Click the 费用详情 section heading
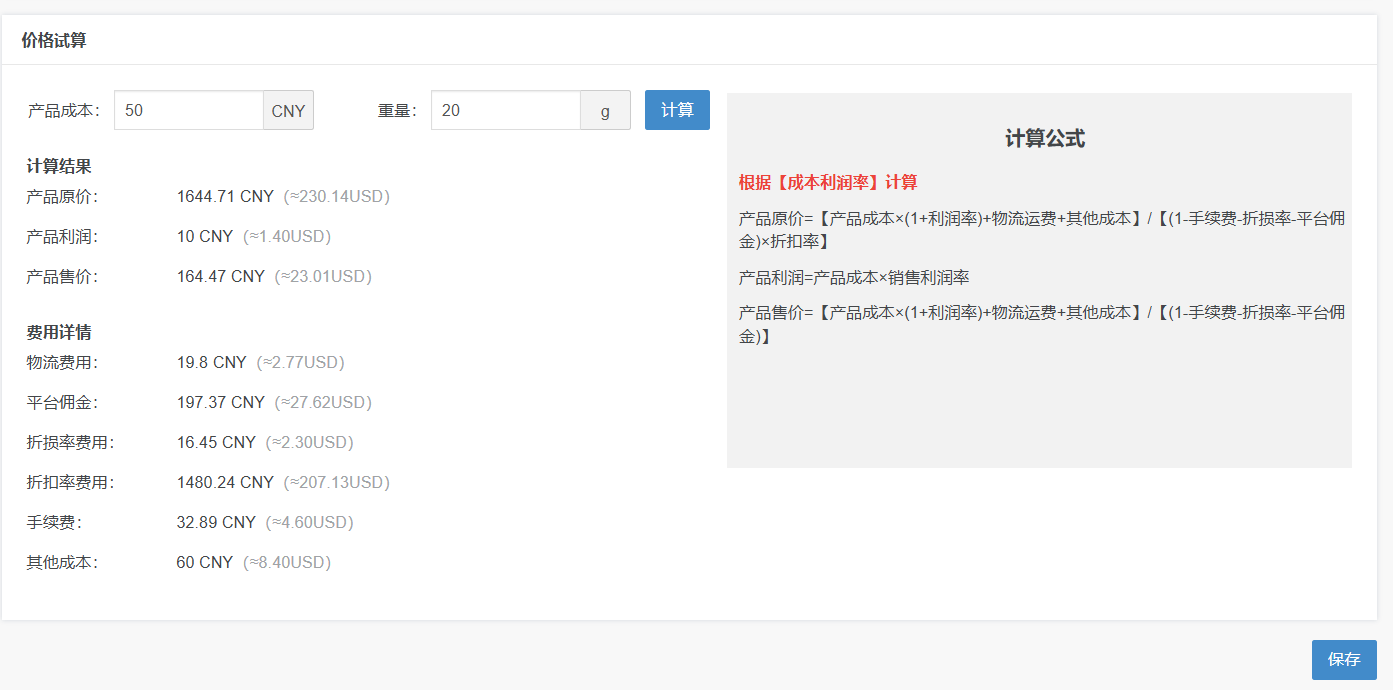Screen dimensions: 1393x690 pos(59,332)
